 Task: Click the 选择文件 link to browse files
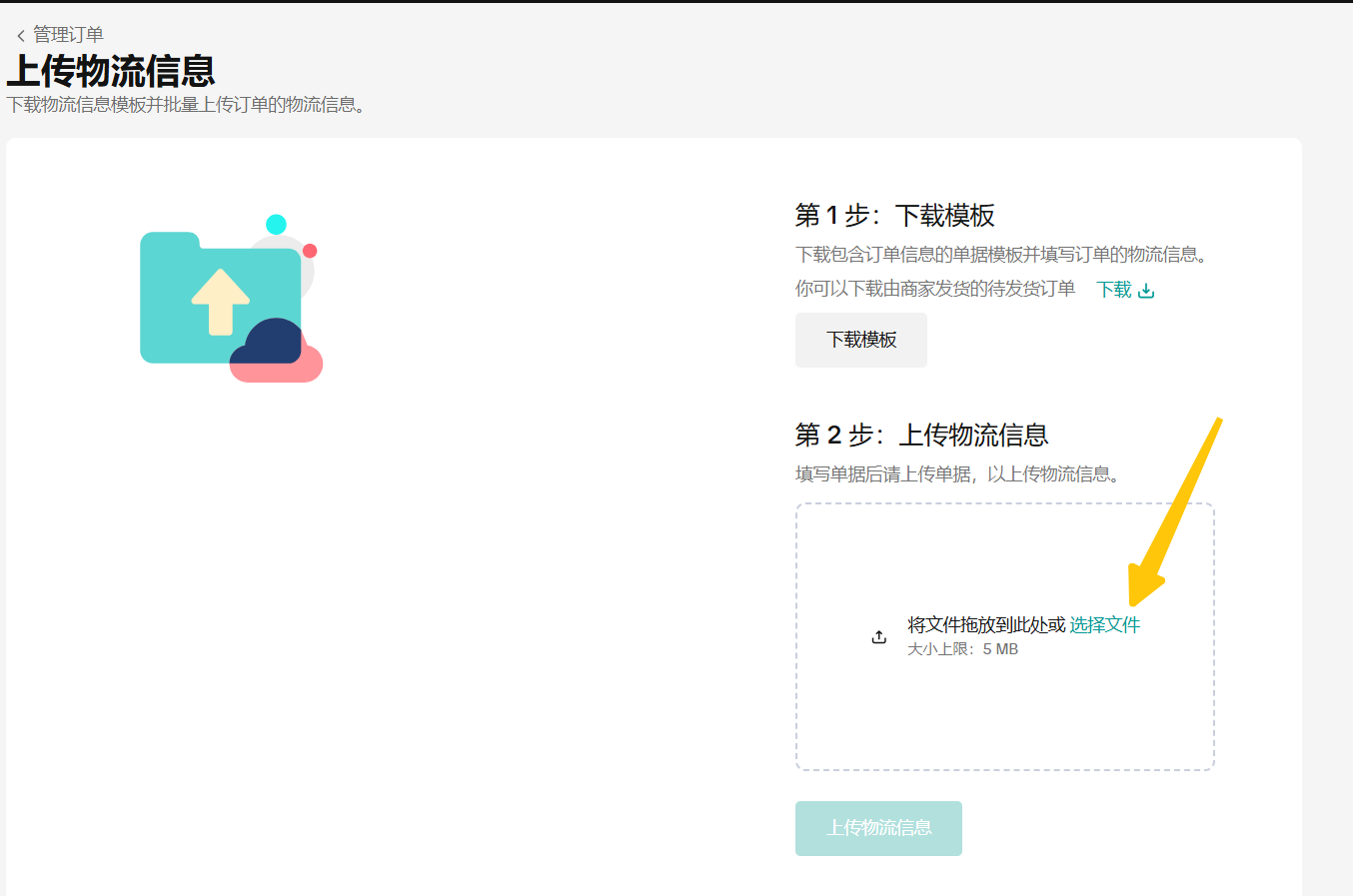[1104, 625]
